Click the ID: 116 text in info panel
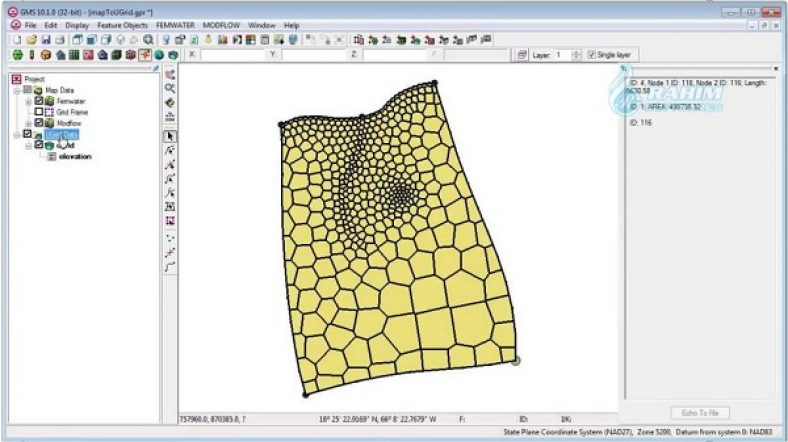This screenshot has width=788, height=442. point(641,123)
